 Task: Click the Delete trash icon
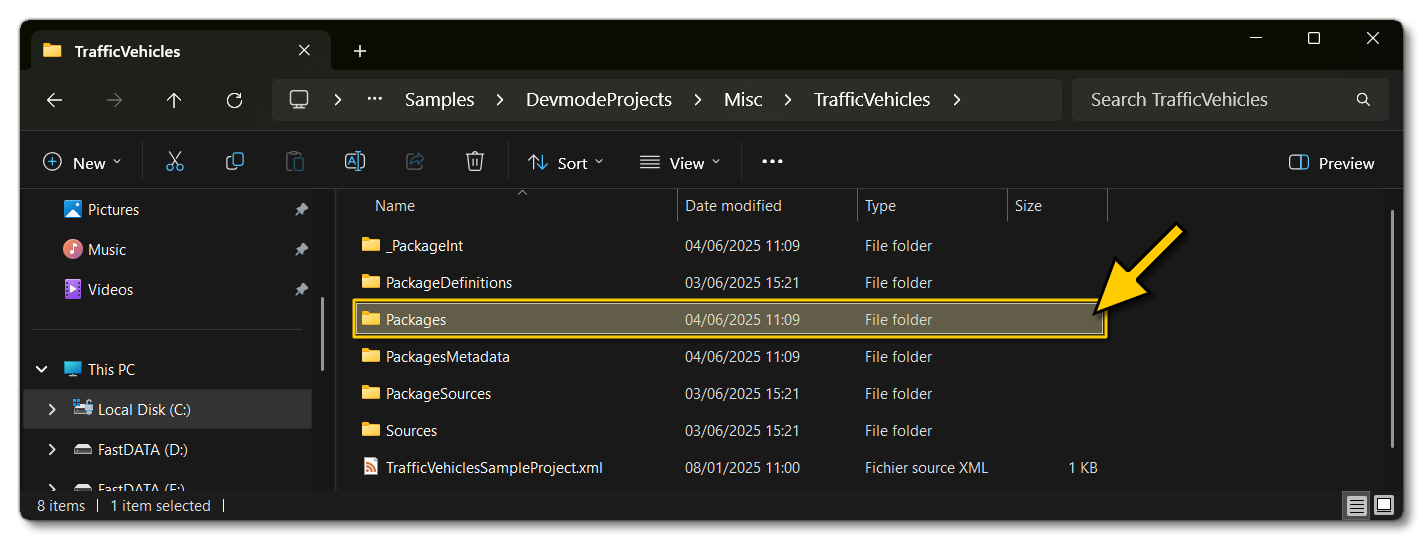pyautogui.click(x=475, y=162)
